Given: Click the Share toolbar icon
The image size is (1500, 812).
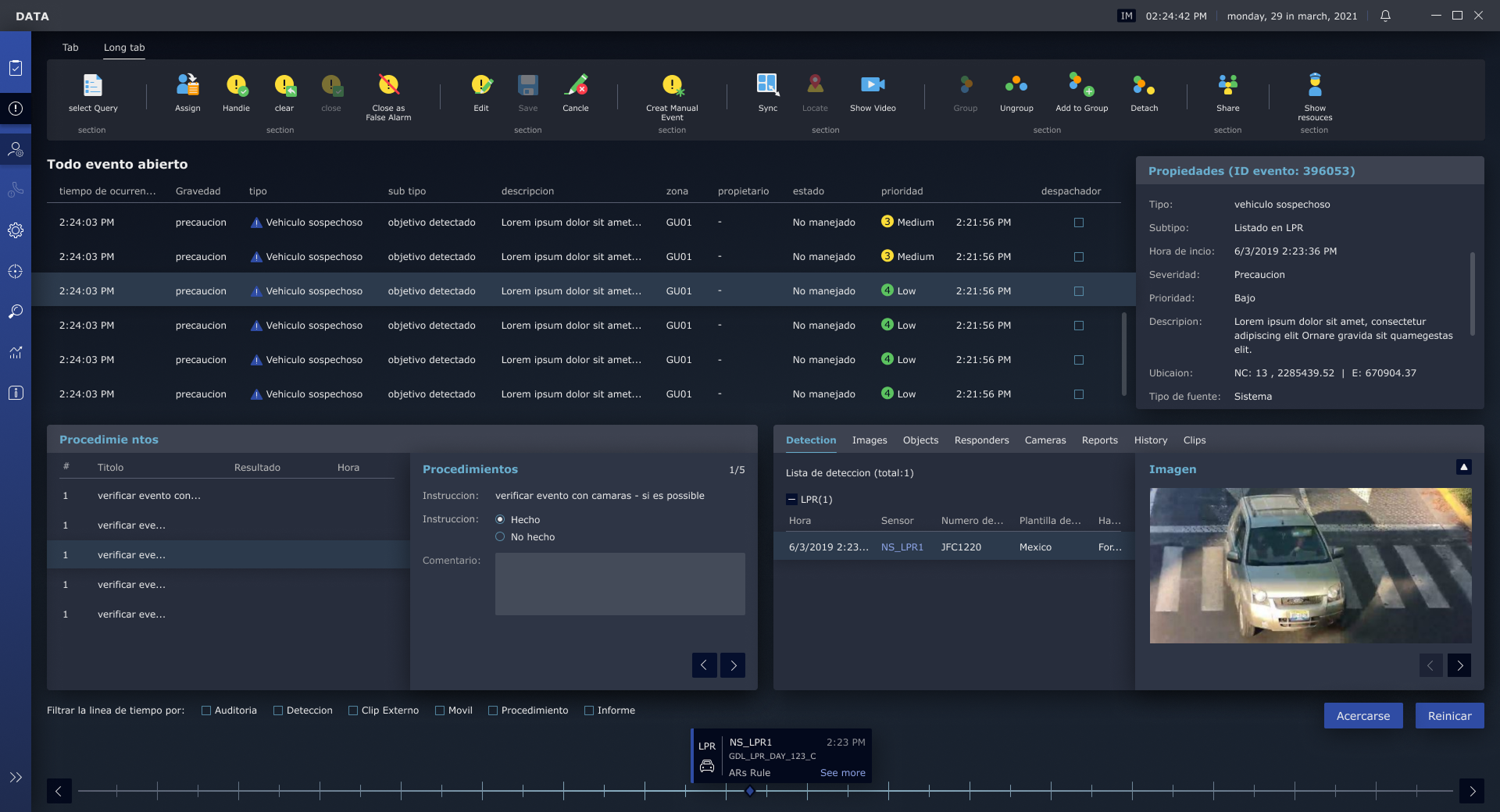Looking at the screenshot, I should click(x=1227, y=85).
